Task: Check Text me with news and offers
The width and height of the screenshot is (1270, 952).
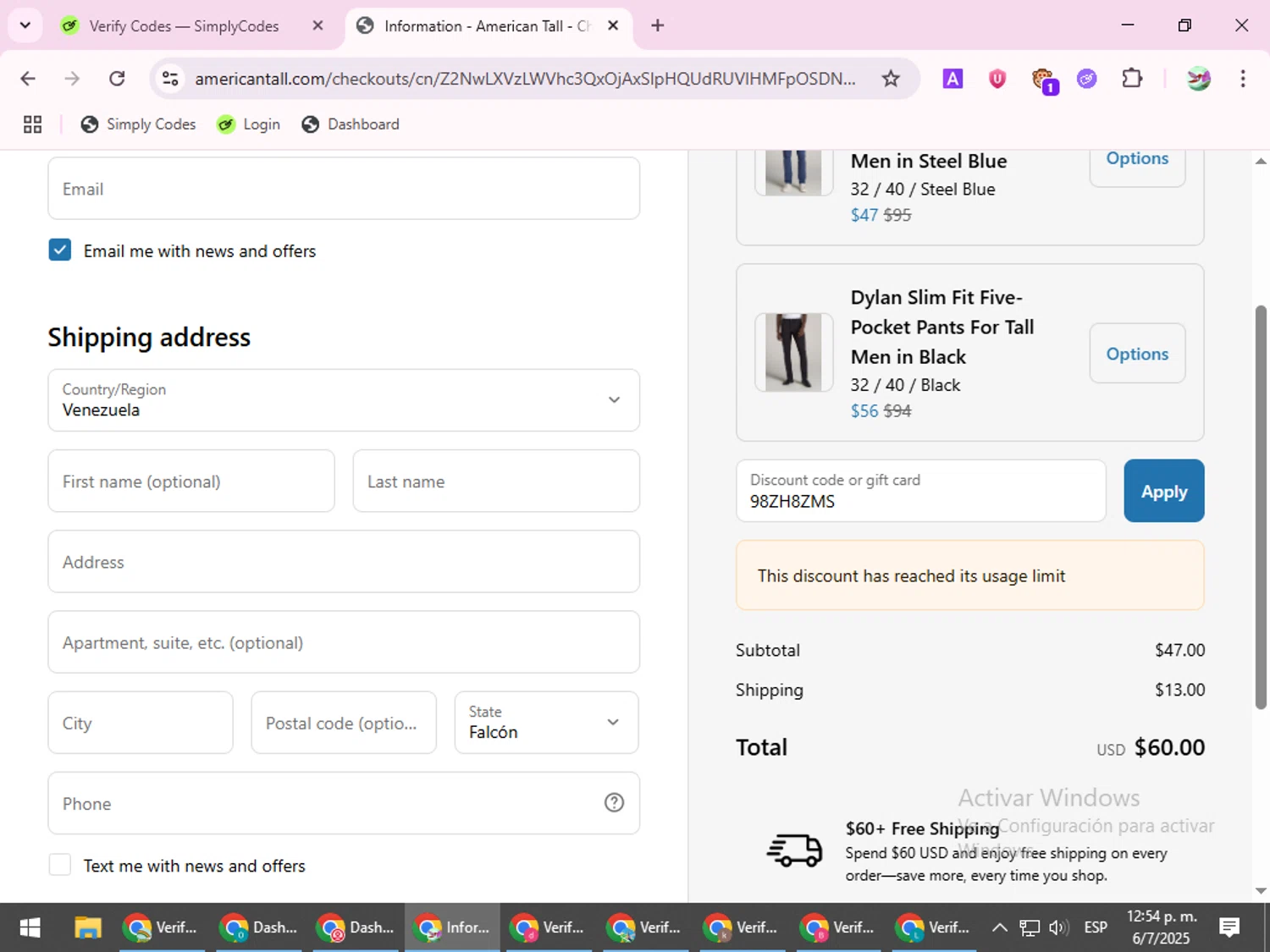Action: 59,865
